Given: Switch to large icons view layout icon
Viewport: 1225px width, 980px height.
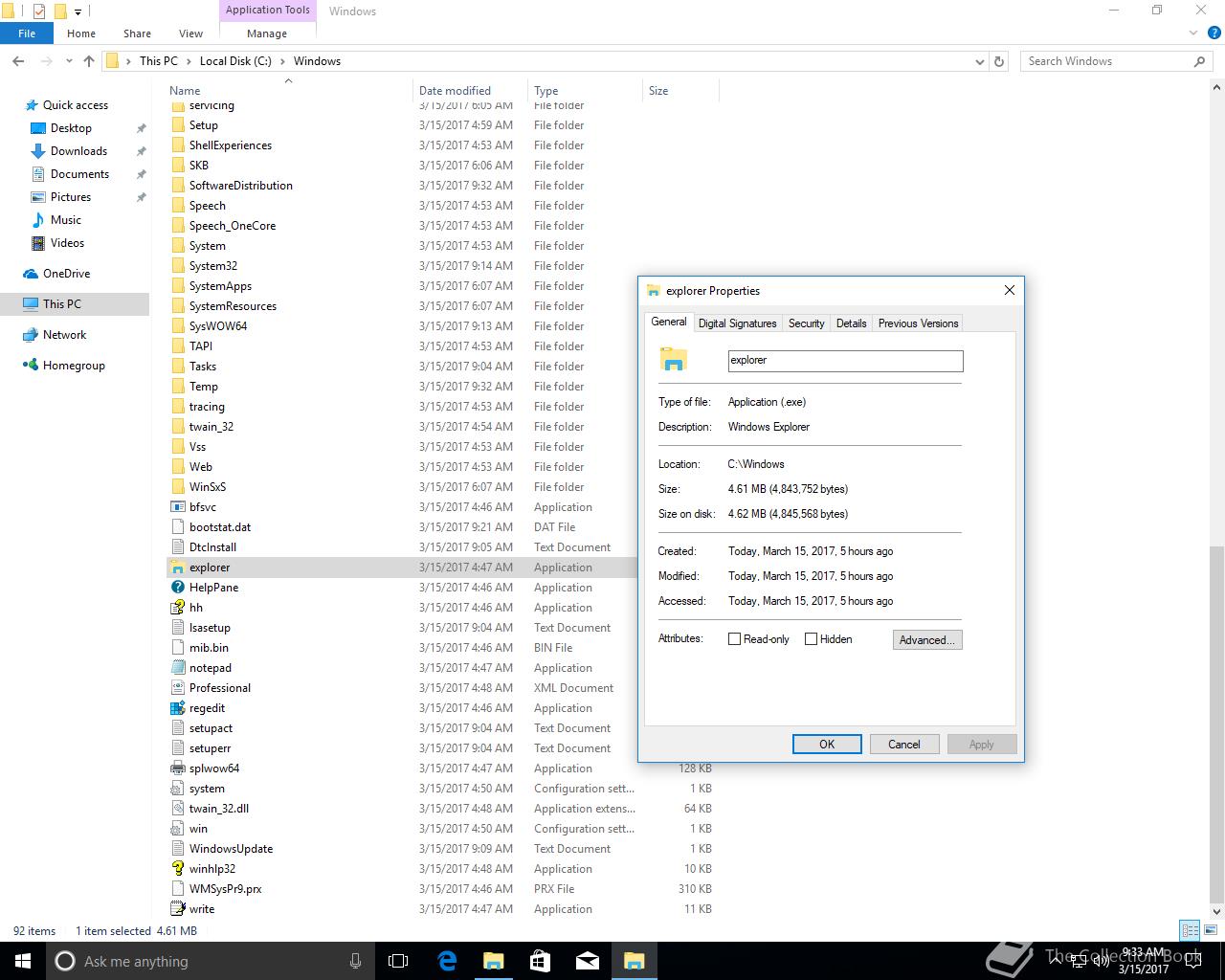Looking at the screenshot, I should [x=1210, y=930].
